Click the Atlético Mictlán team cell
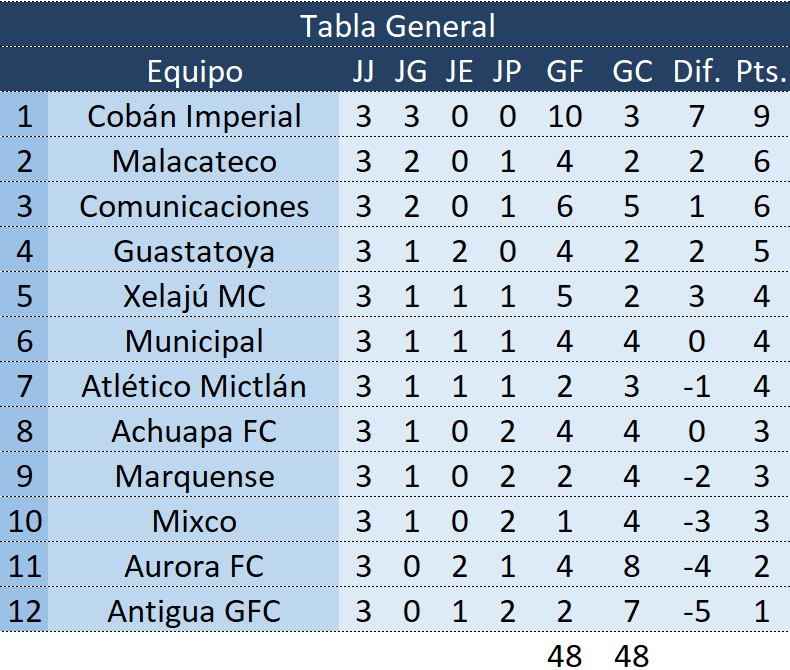 click(x=194, y=386)
